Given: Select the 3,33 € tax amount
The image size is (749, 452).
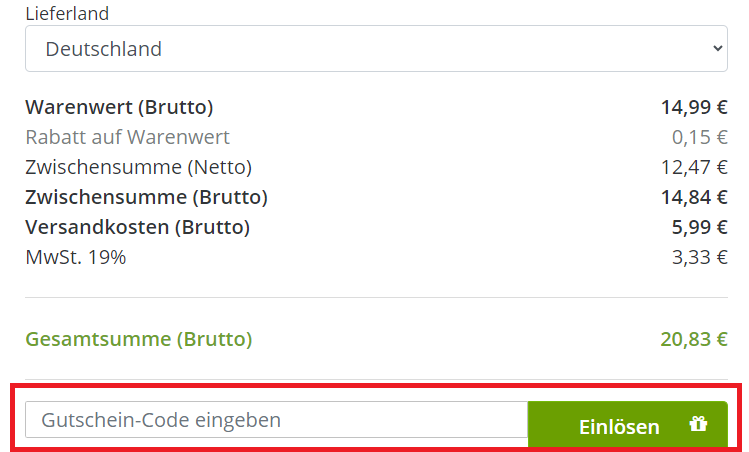Looking at the screenshot, I should coord(699,257).
